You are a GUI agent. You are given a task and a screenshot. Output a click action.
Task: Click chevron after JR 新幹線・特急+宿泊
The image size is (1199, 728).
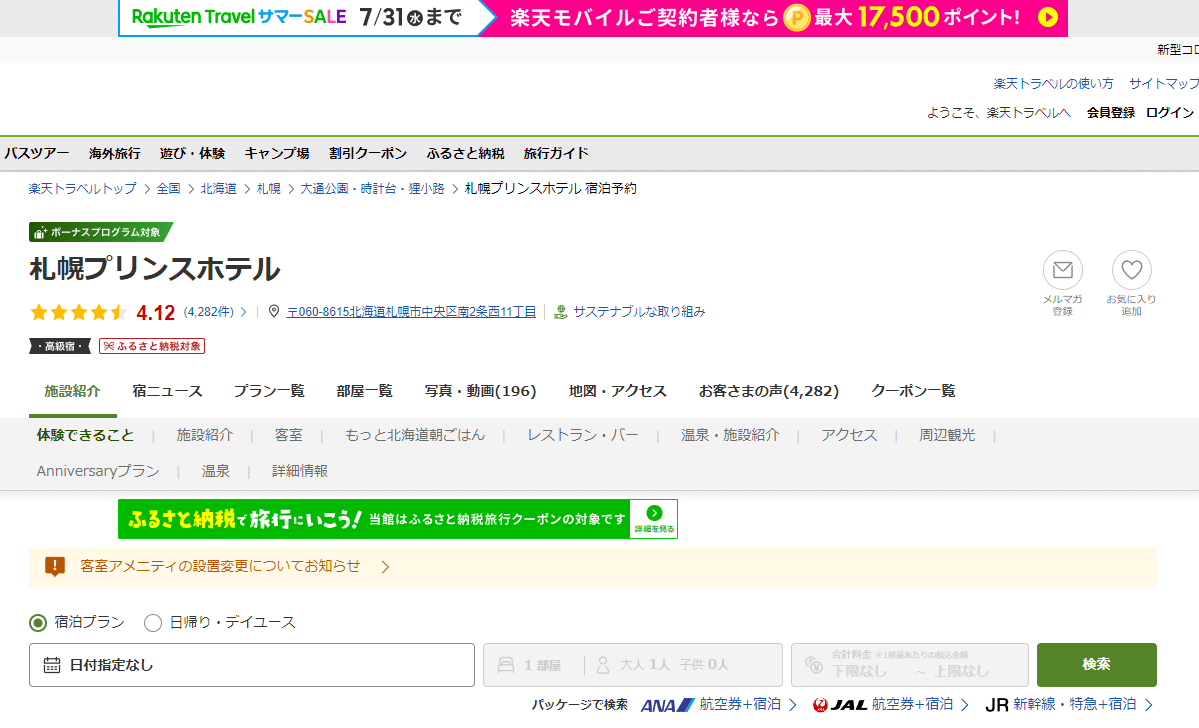click(x=1149, y=704)
